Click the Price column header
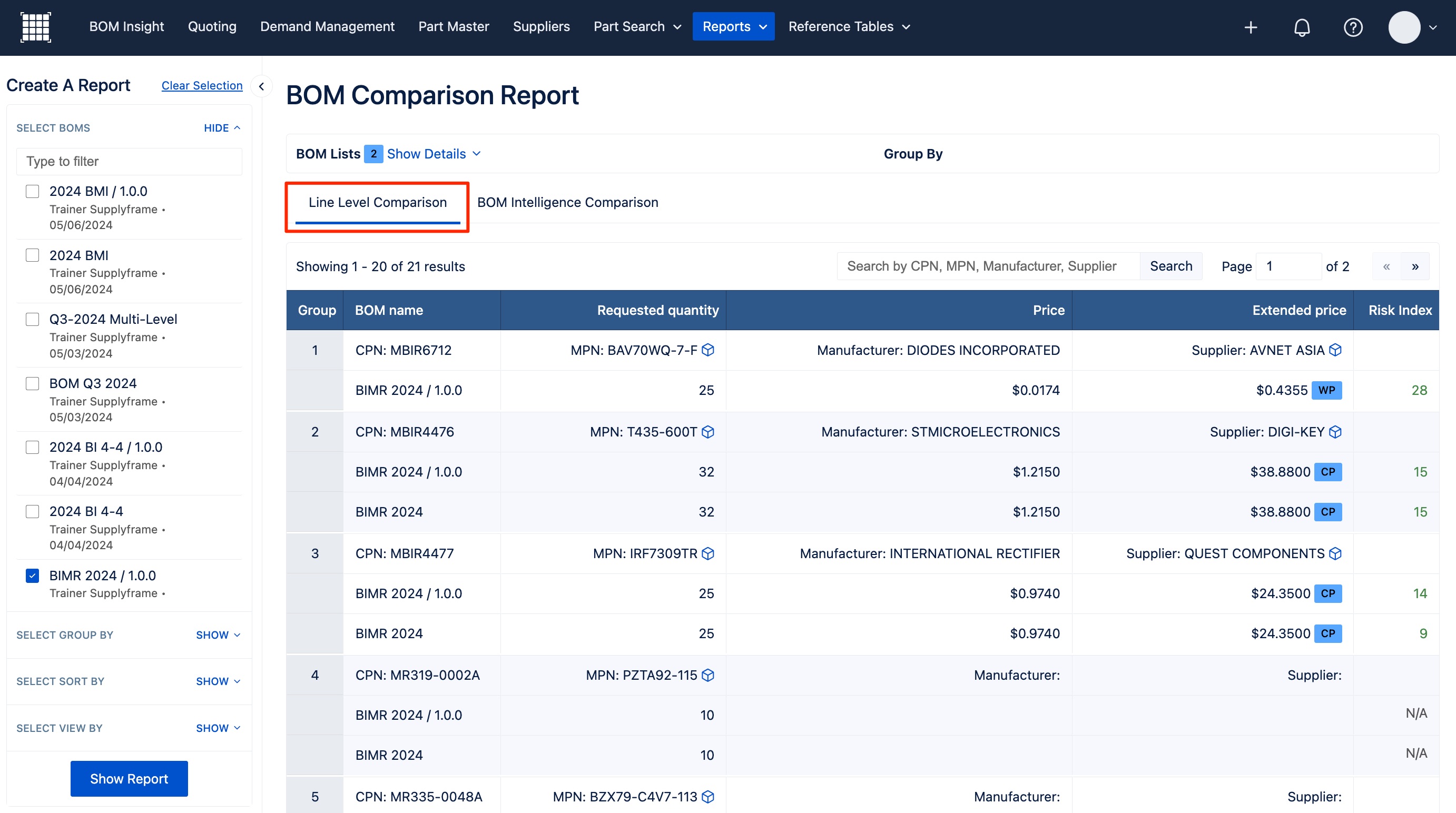This screenshot has width=1456, height=813. 899,310
